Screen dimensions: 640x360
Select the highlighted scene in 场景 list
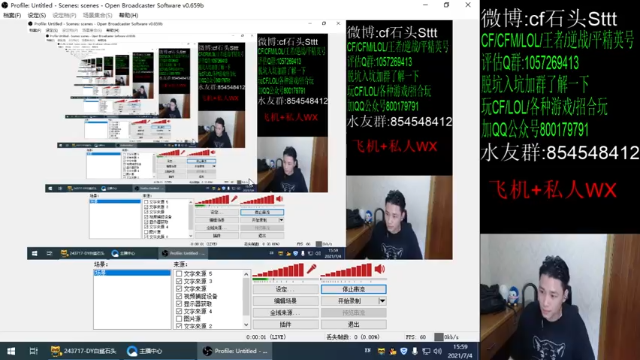pos(132,273)
